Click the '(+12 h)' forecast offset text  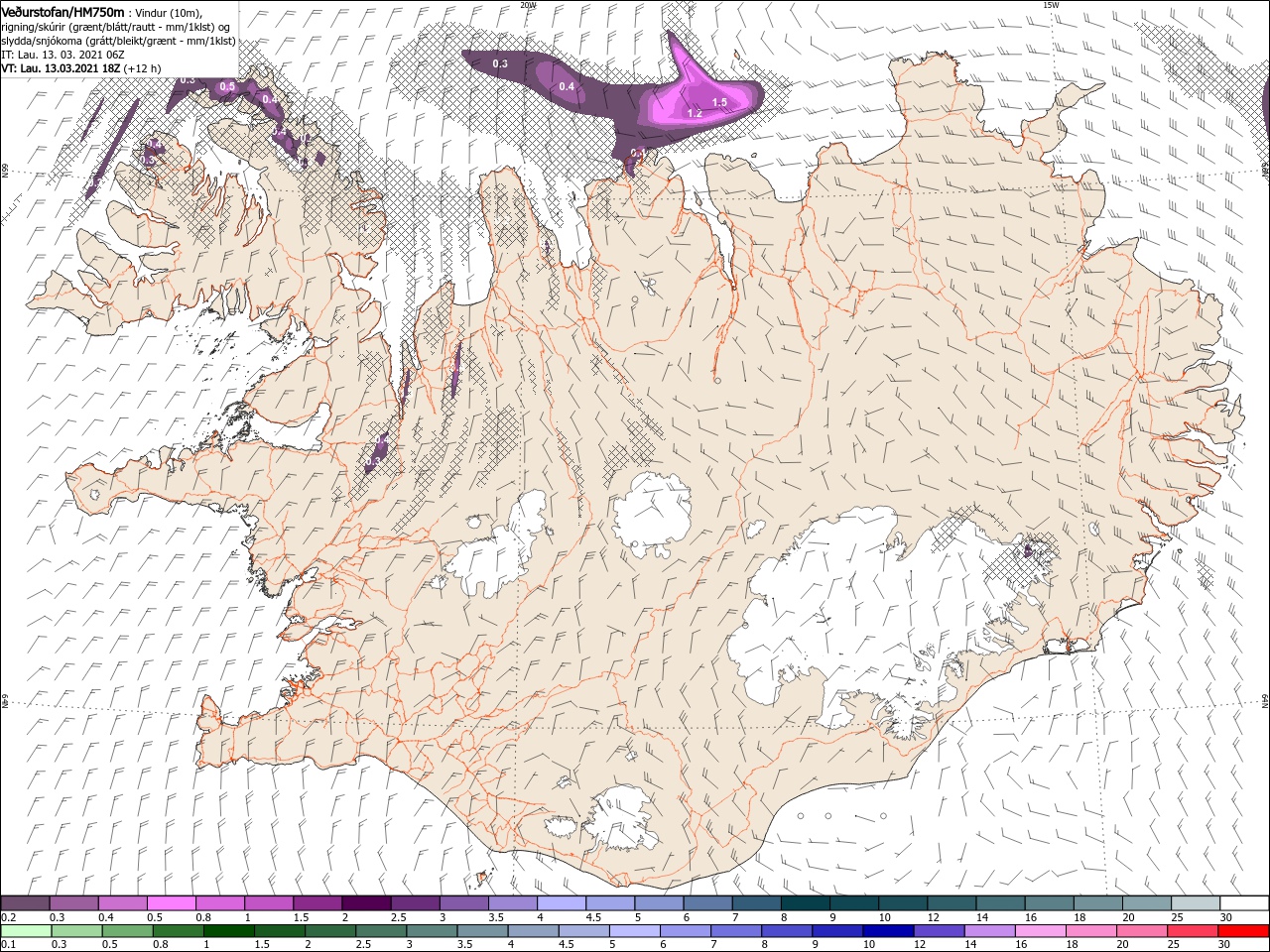(143, 68)
